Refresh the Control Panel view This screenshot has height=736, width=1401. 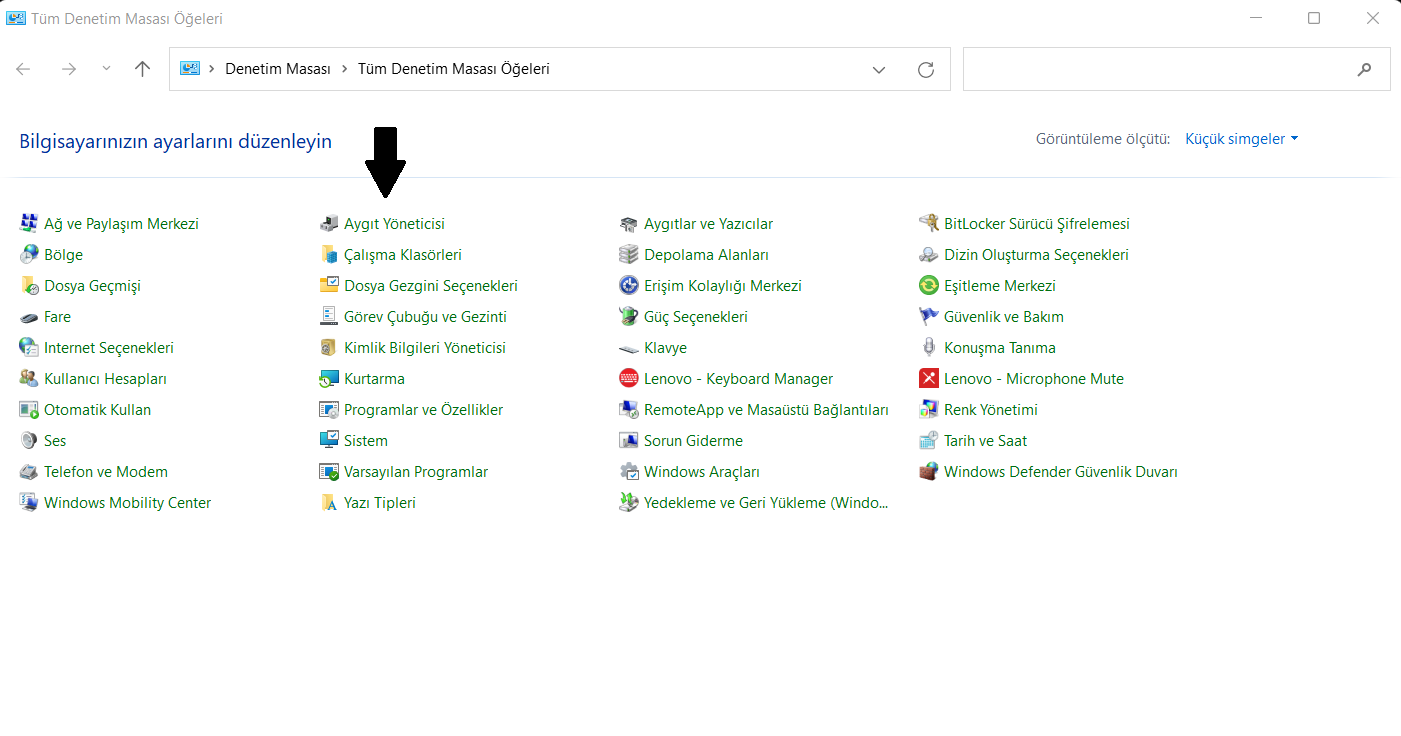click(x=926, y=70)
